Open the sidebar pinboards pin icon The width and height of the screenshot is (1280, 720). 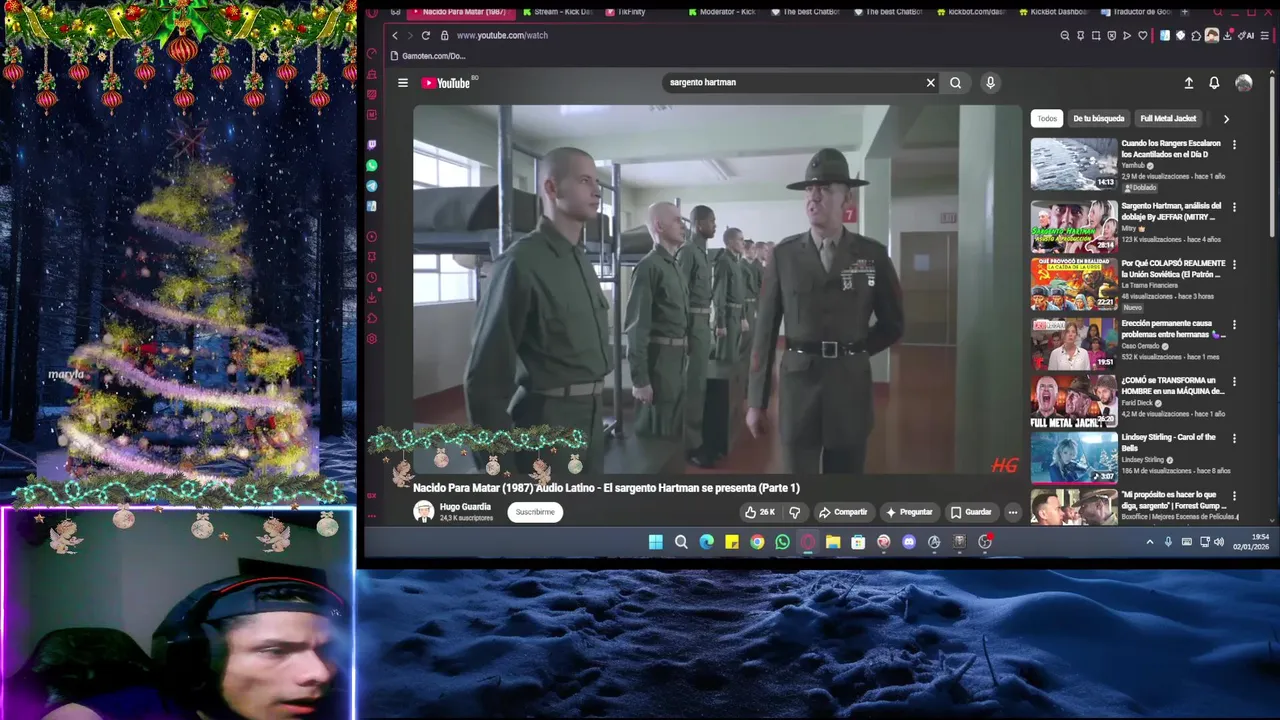(372, 257)
